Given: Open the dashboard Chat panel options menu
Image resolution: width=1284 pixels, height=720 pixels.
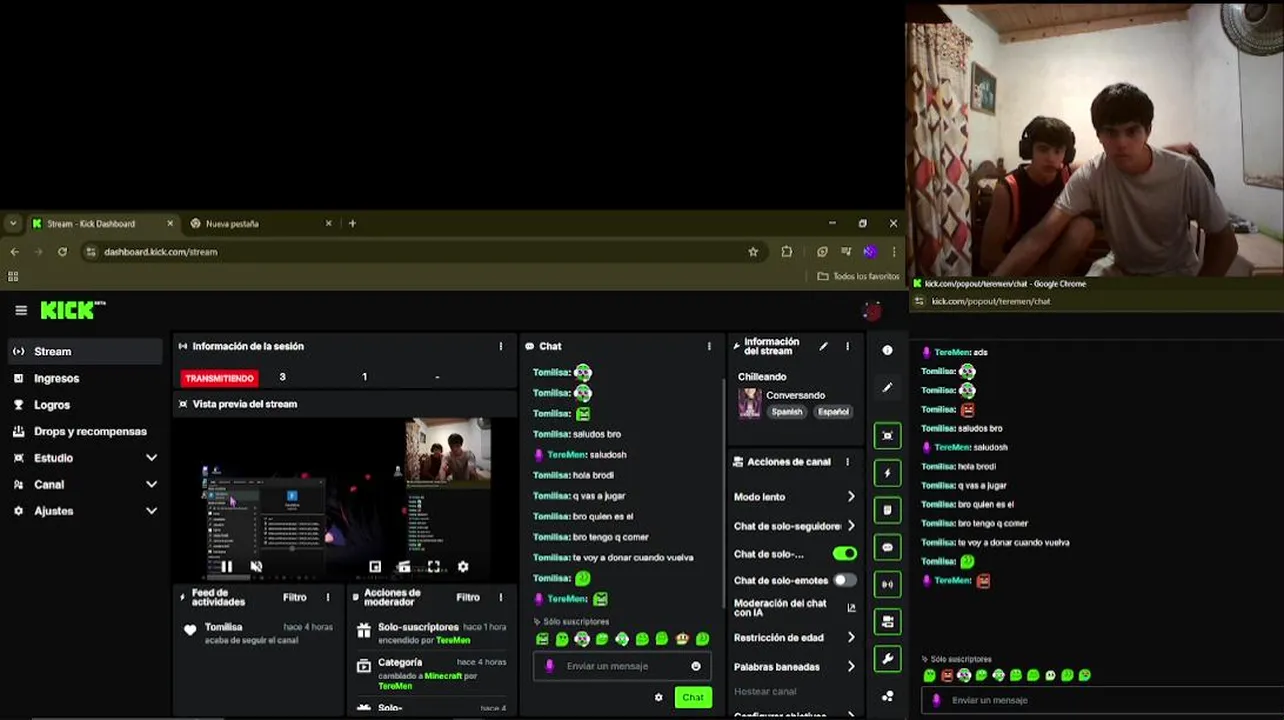Looking at the screenshot, I should [x=709, y=346].
